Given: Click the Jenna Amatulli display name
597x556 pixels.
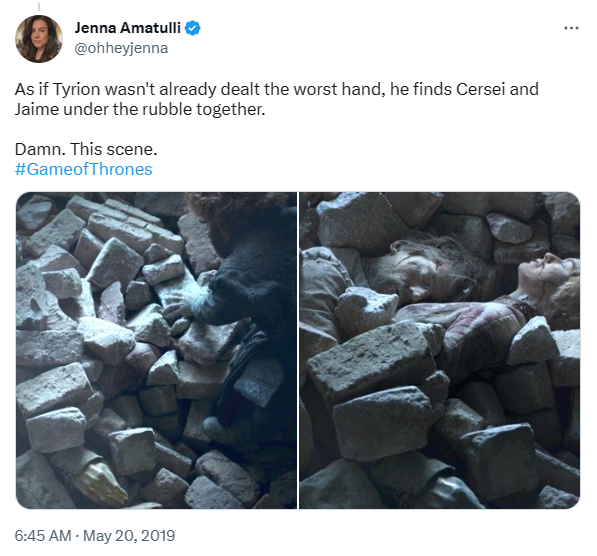Looking at the screenshot, I should pyautogui.click(x=128, y=28).
